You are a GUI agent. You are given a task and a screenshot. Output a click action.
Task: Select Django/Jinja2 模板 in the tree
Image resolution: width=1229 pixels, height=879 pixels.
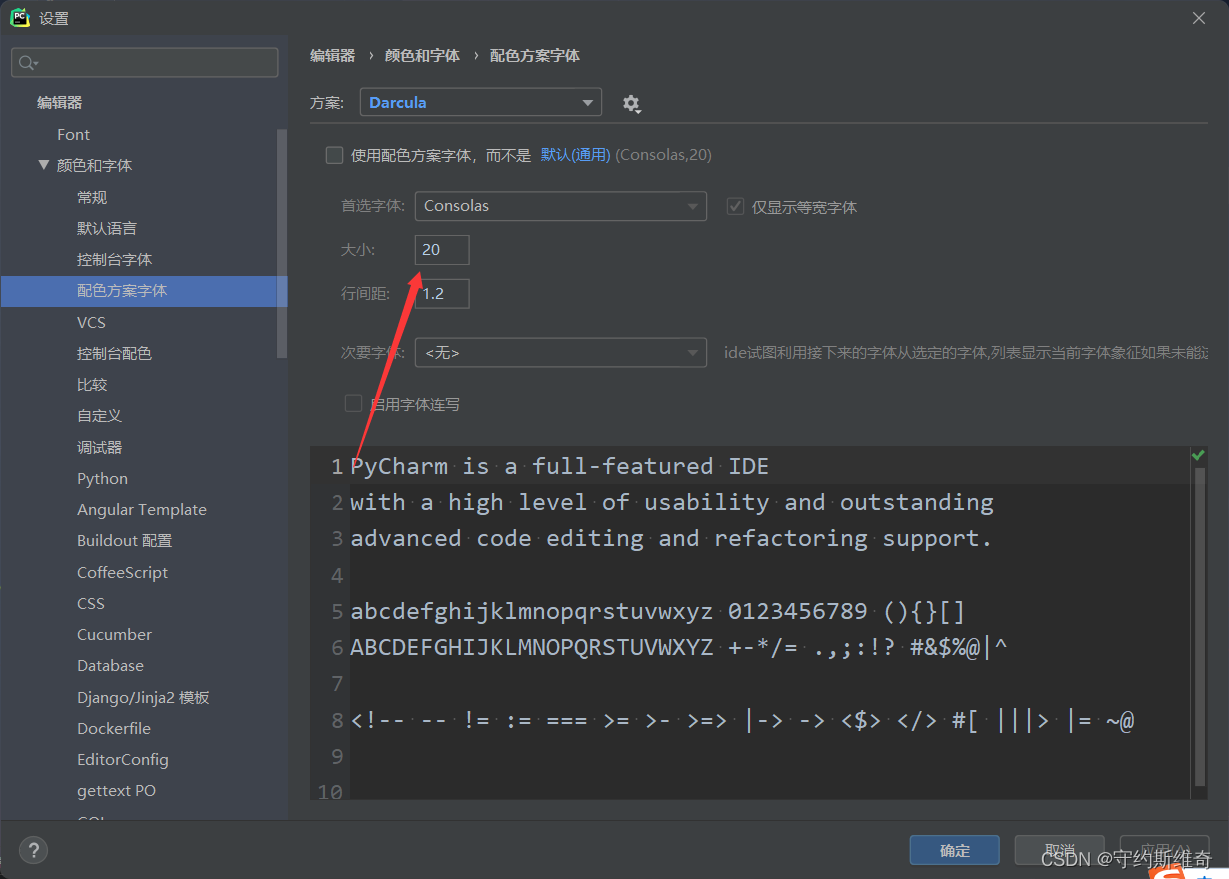(143, 697)
